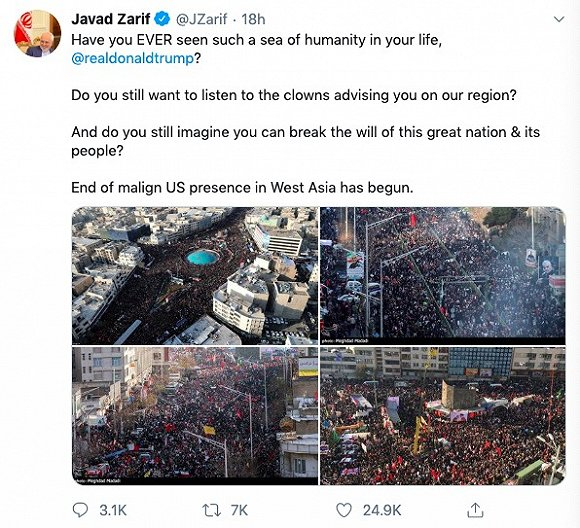Click the 7K retweets count
This screenshot has width=580, height=528.
[239, 511]
